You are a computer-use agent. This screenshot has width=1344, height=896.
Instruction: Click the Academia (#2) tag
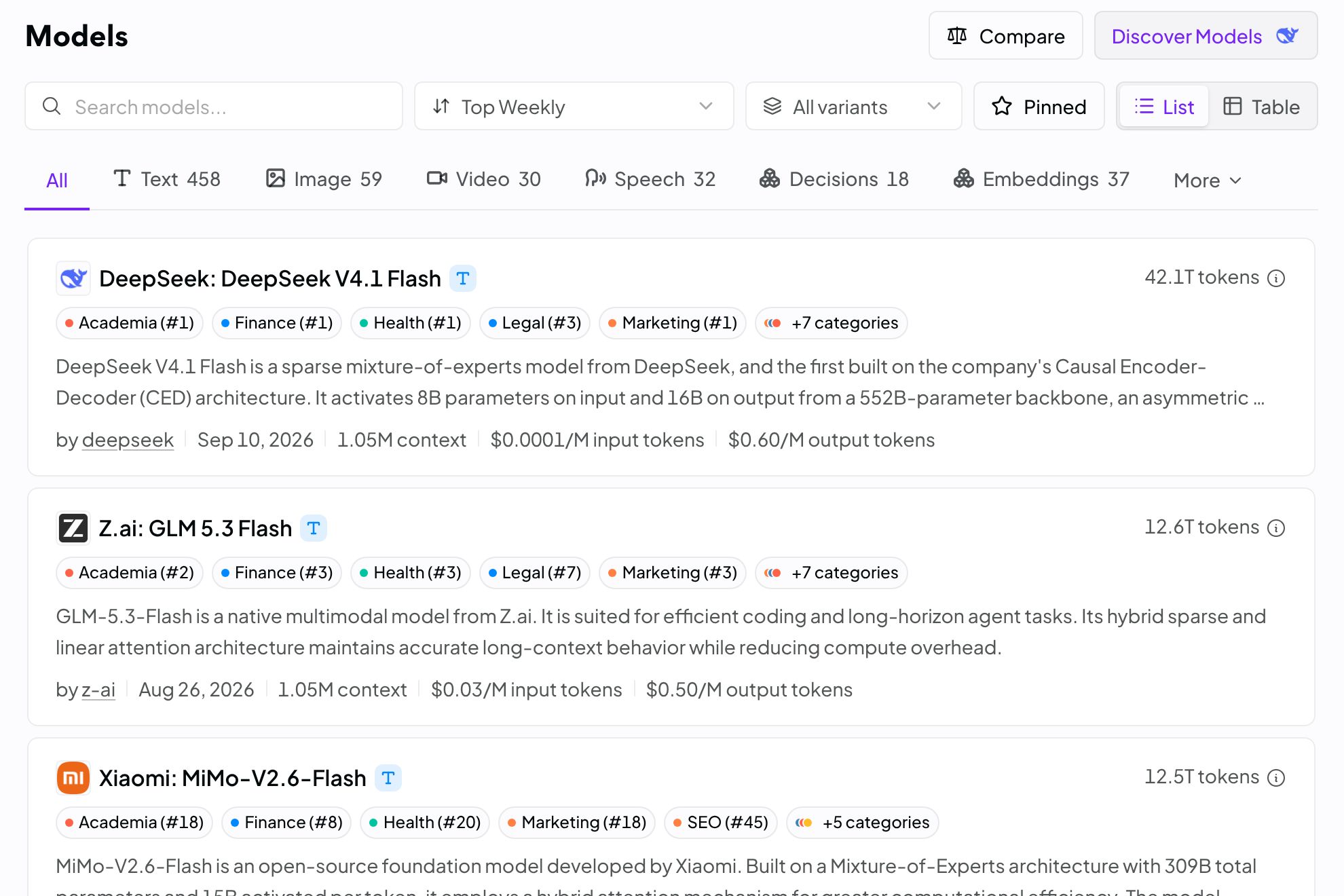pyautogui.click(x=130, y=573)
